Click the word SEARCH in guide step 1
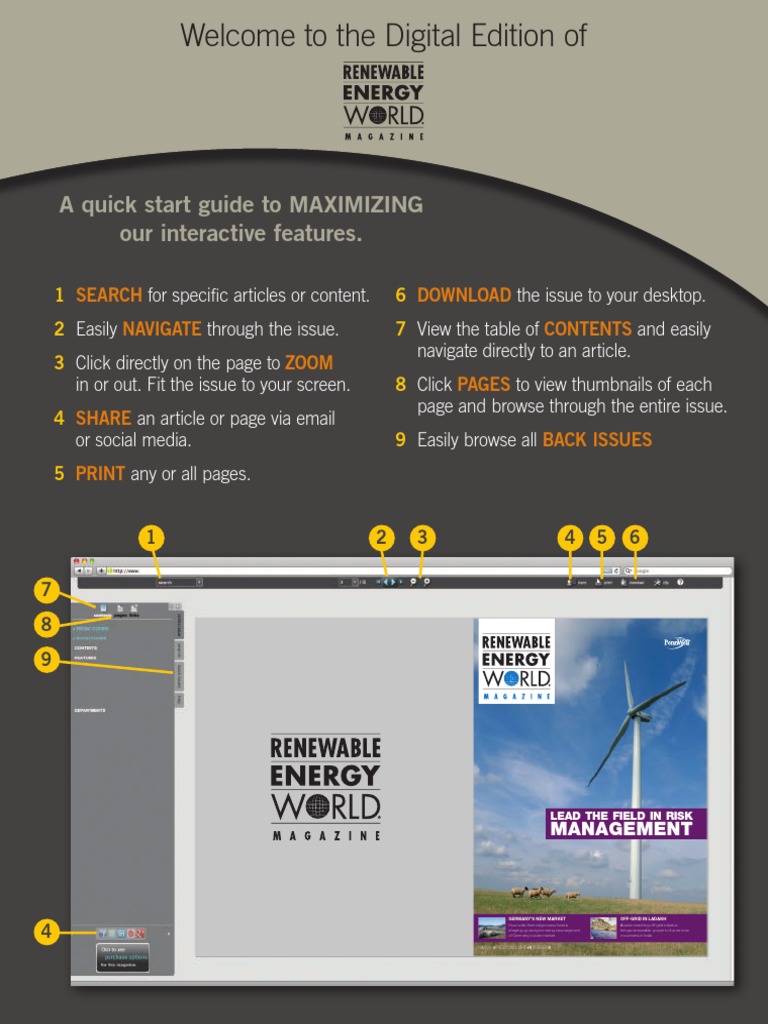The width and height of the screenshot is (768, 1024). [x=109, y=295]
